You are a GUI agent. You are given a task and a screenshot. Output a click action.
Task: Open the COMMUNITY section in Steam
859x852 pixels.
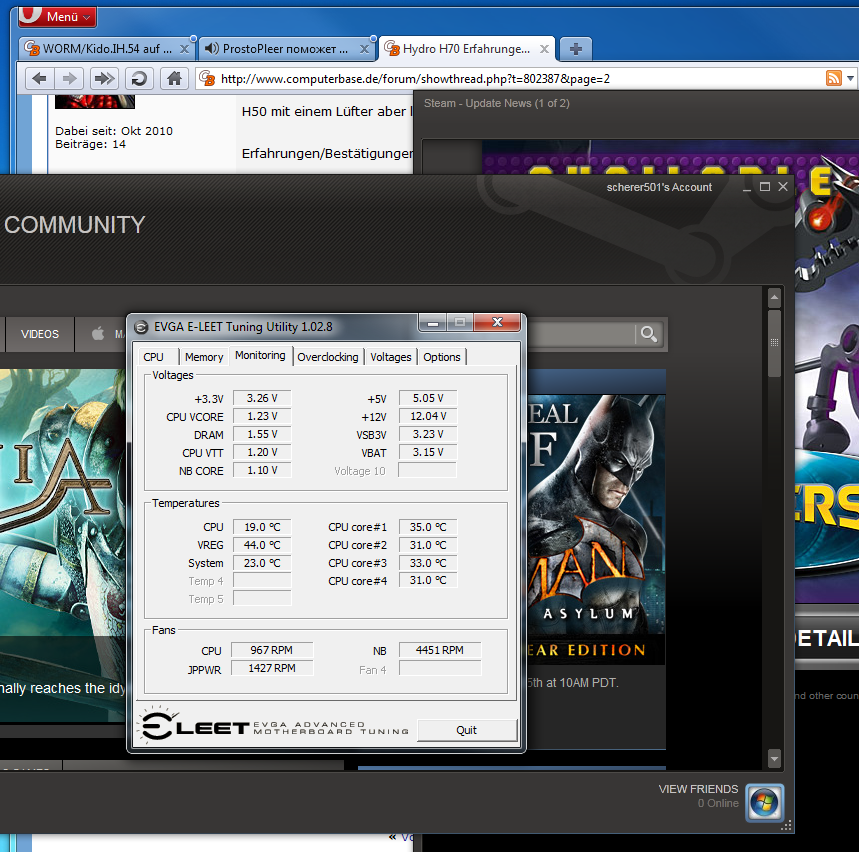point(75,225)
